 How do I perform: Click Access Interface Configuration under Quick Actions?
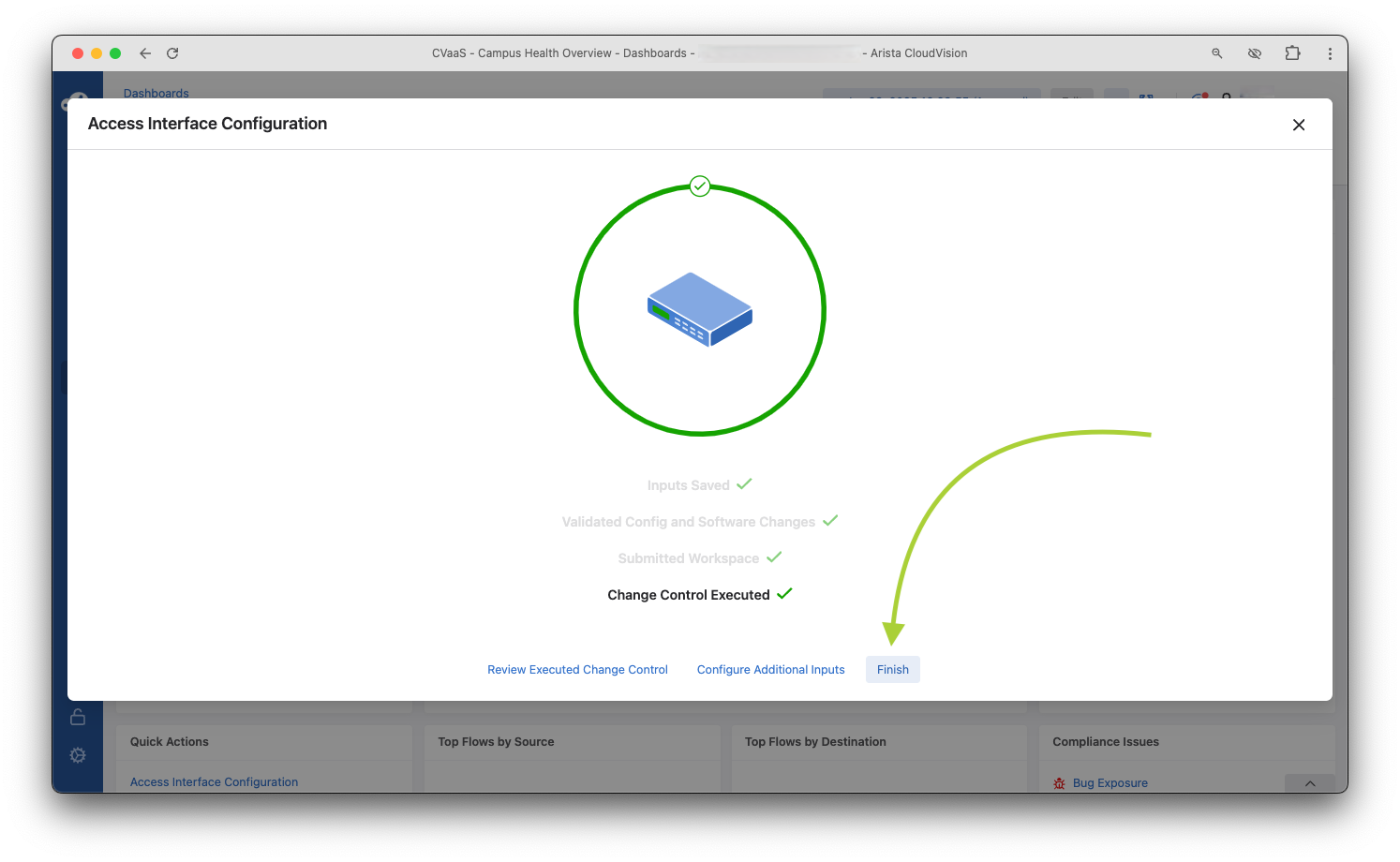click(x=214, y=781)
